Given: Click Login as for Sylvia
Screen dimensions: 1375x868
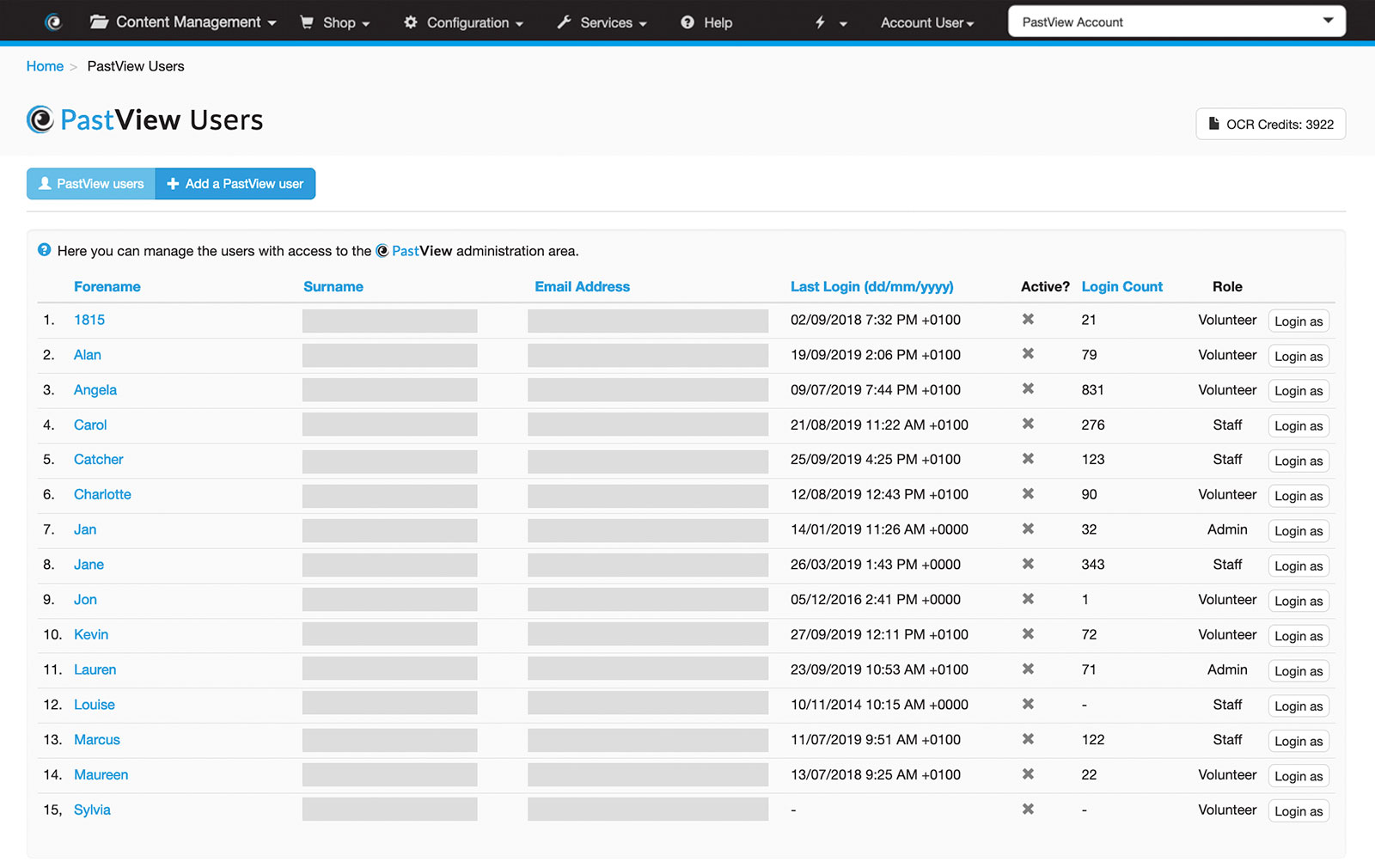Looking at the screenshot, I should [x=1299, y=811].
